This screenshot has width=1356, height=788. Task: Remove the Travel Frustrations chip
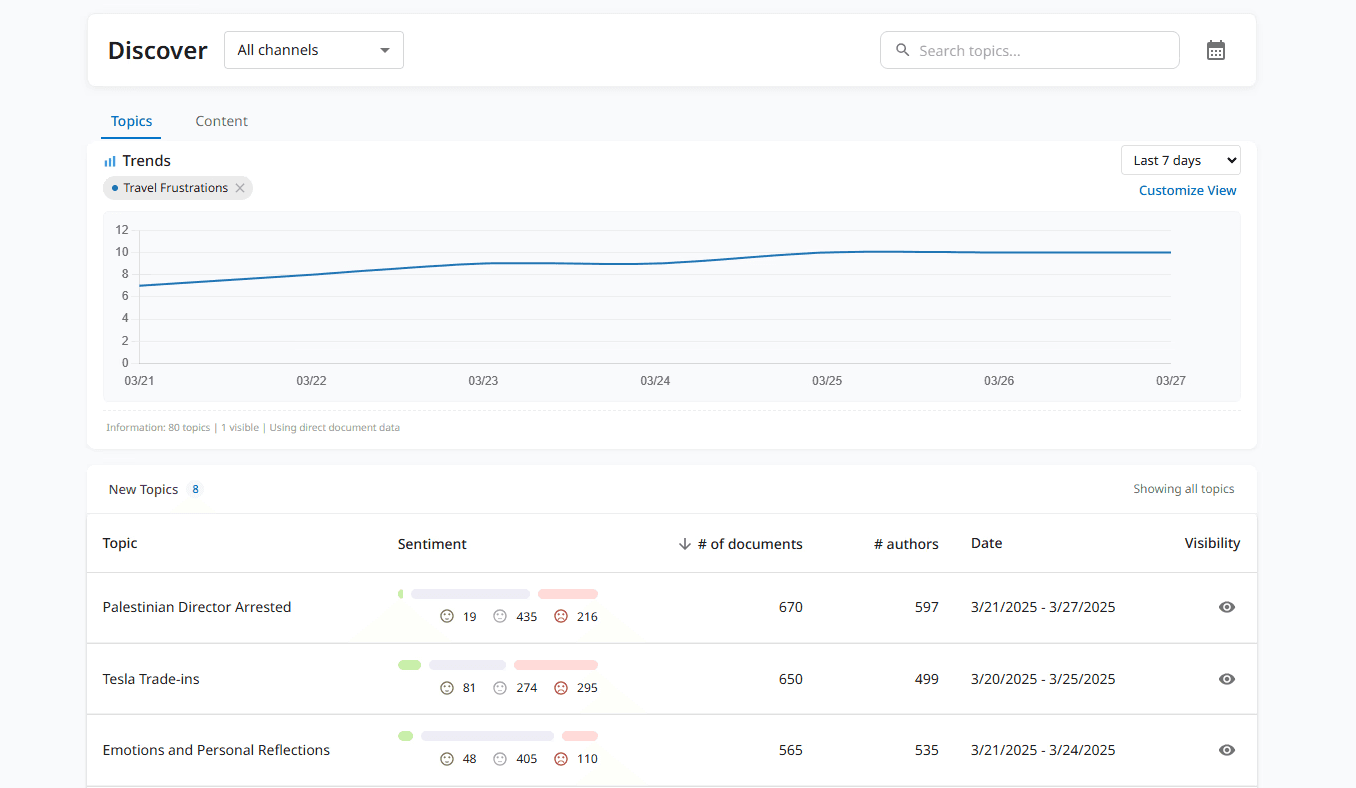[x=240, y=188]
